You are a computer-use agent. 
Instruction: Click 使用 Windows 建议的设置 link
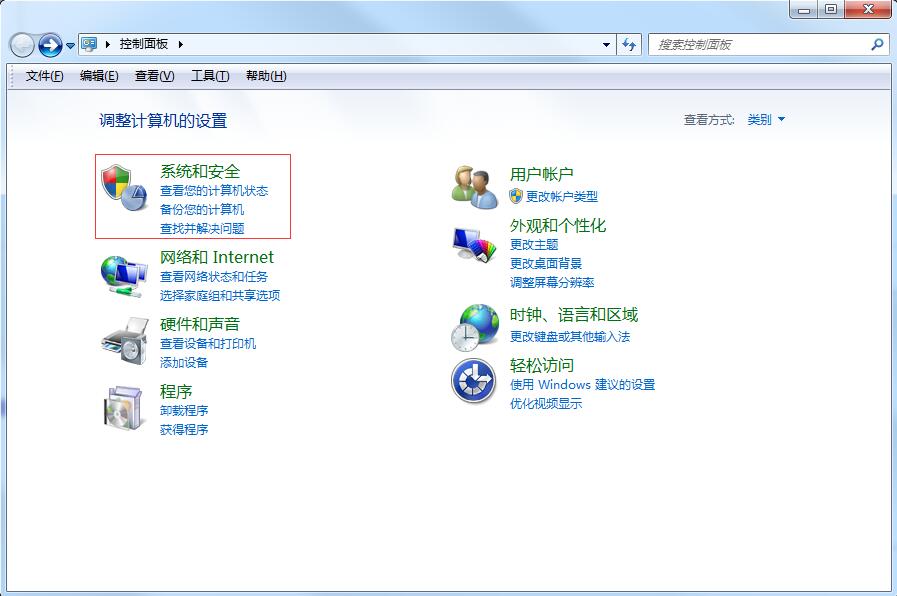click(x=582, y=384)
